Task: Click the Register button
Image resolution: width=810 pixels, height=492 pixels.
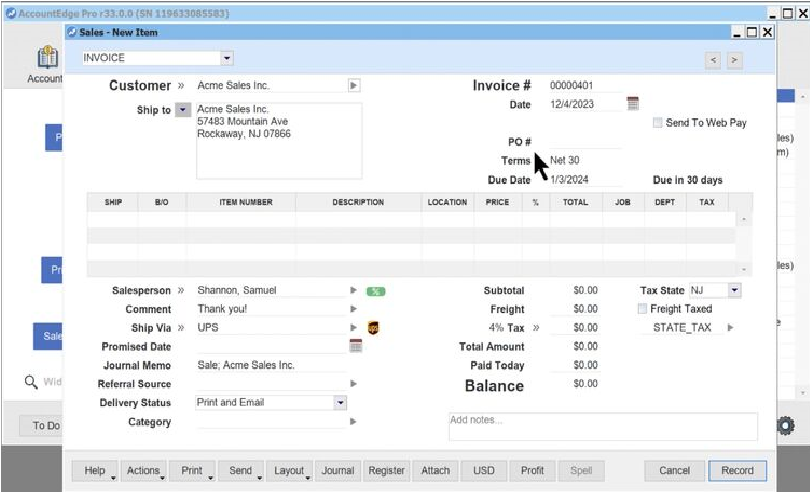Action: 386,471
